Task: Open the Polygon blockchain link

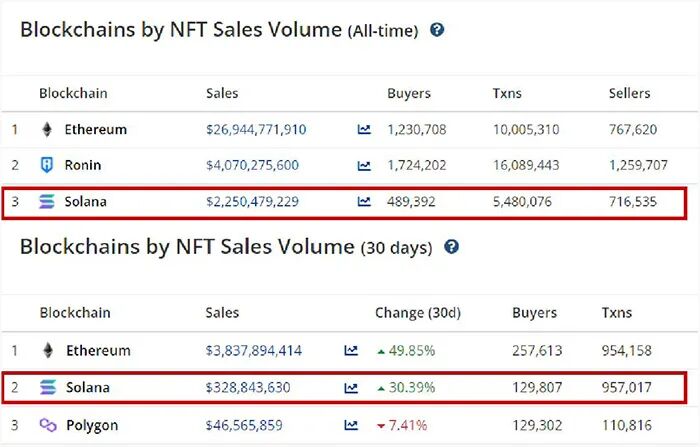Action: (91, 425)
